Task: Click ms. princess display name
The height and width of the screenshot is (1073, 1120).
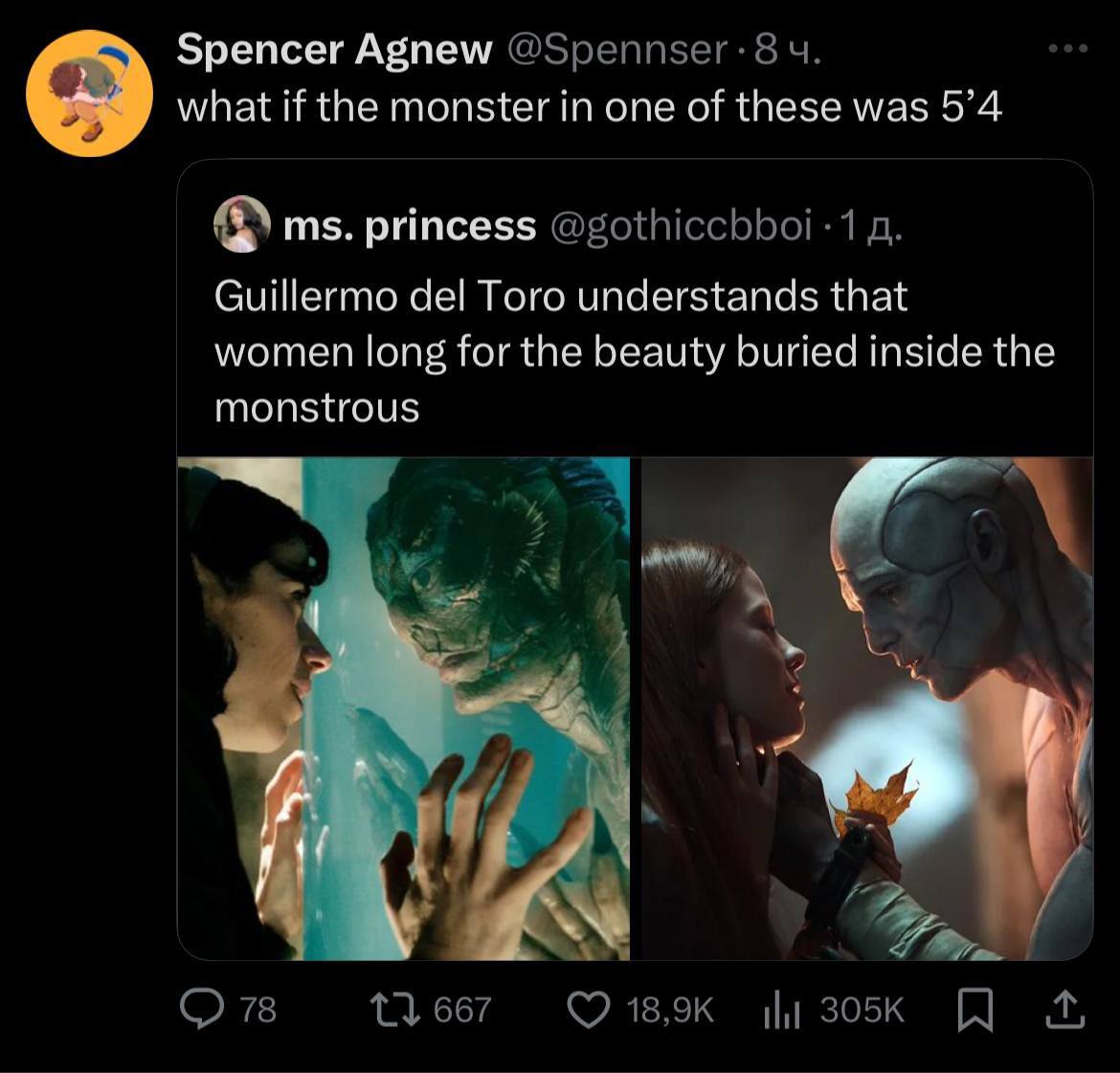Action: tap(410, 226)
